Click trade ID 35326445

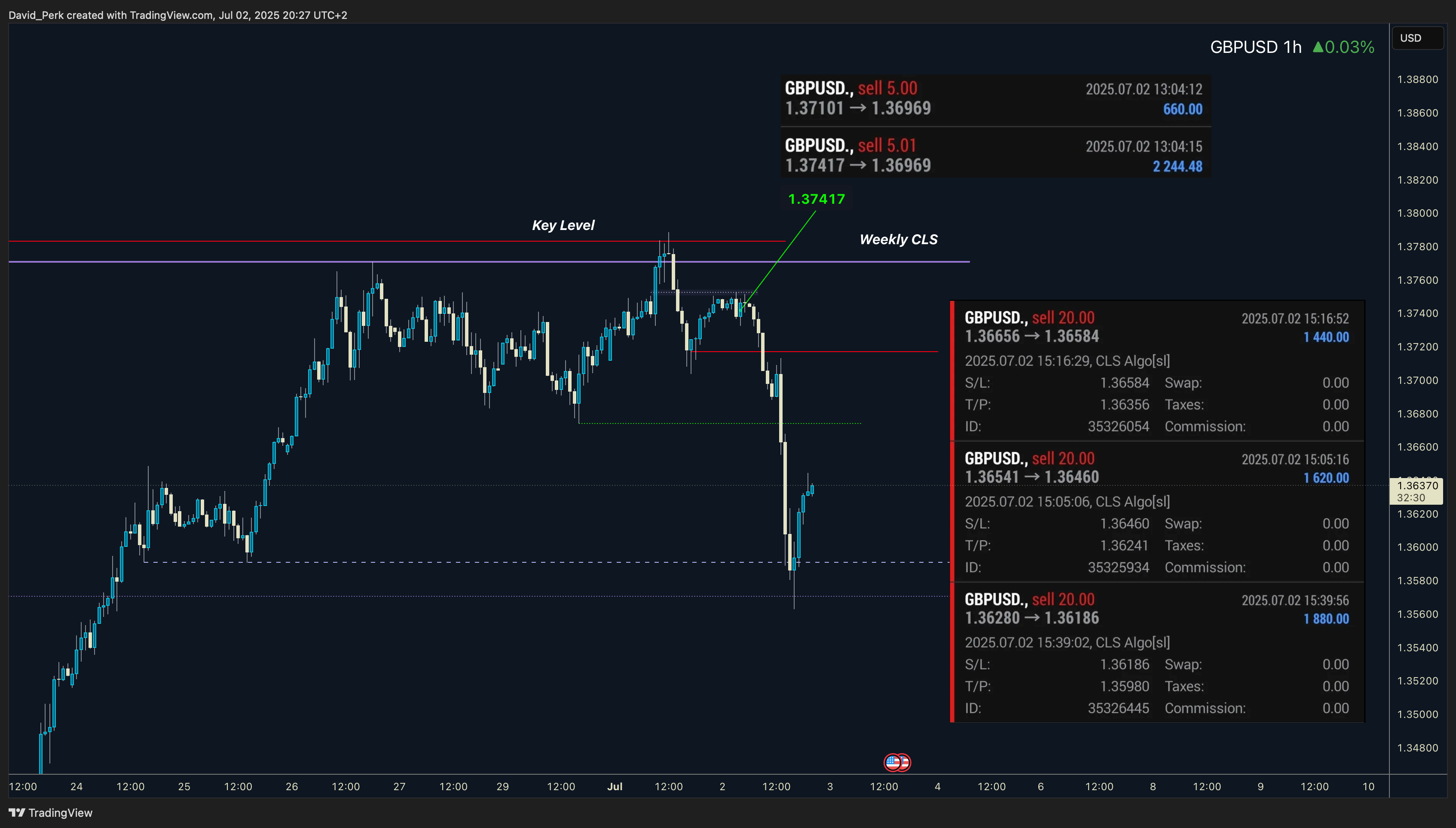coord(1118,708)
